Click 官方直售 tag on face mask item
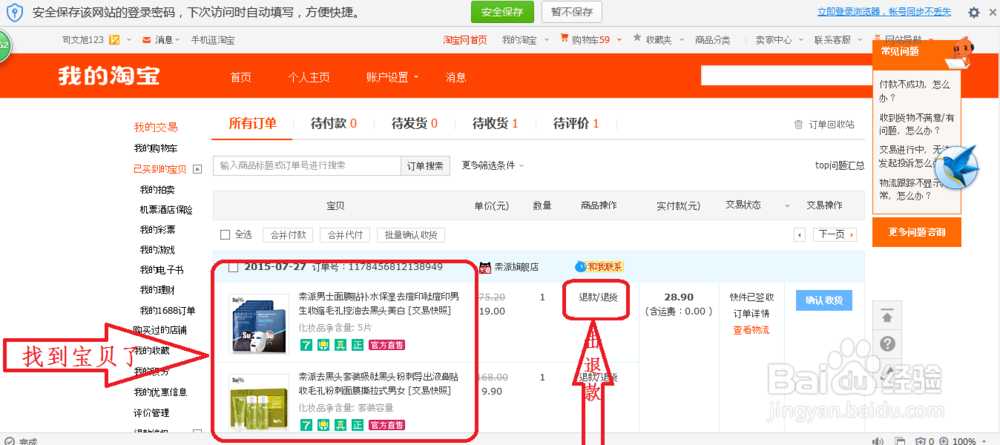The image size is (1000, 445). point(386,345)
